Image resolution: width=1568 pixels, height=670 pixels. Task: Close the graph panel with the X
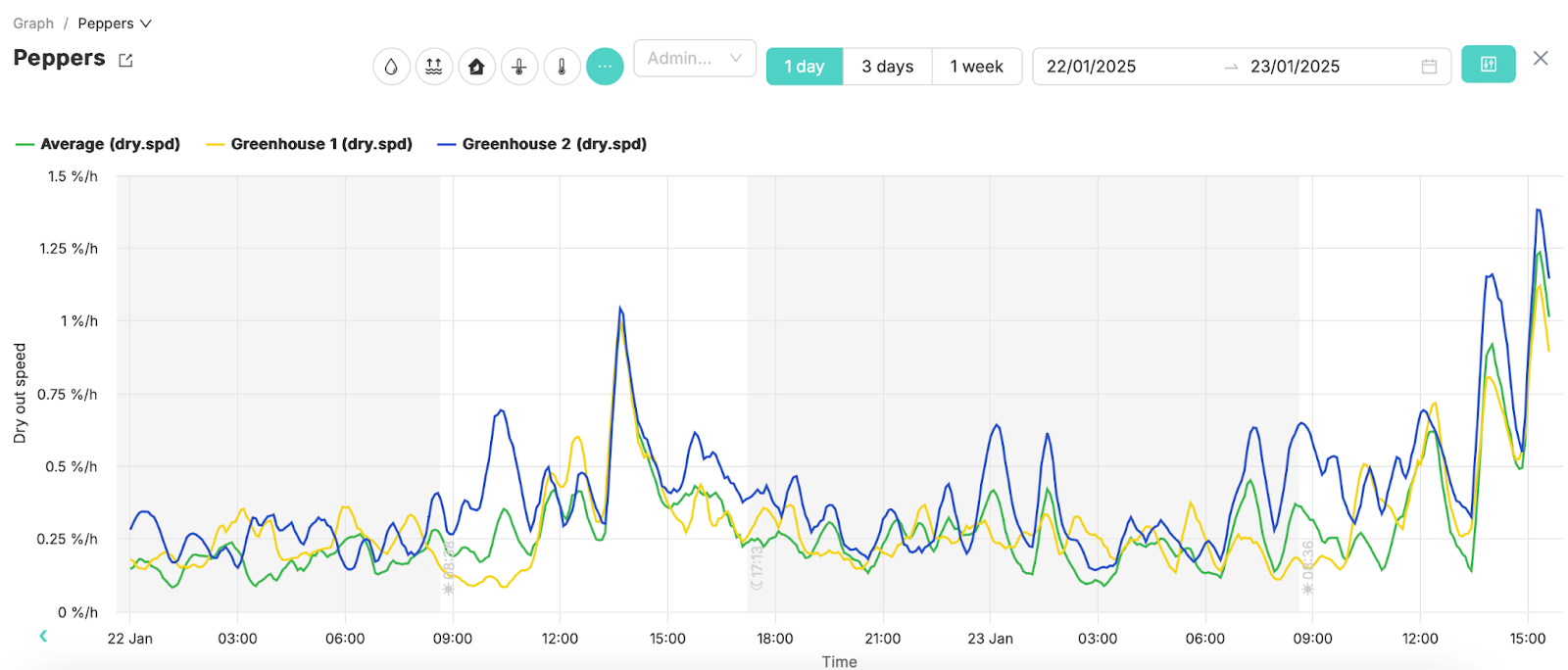pos(1541,59)
